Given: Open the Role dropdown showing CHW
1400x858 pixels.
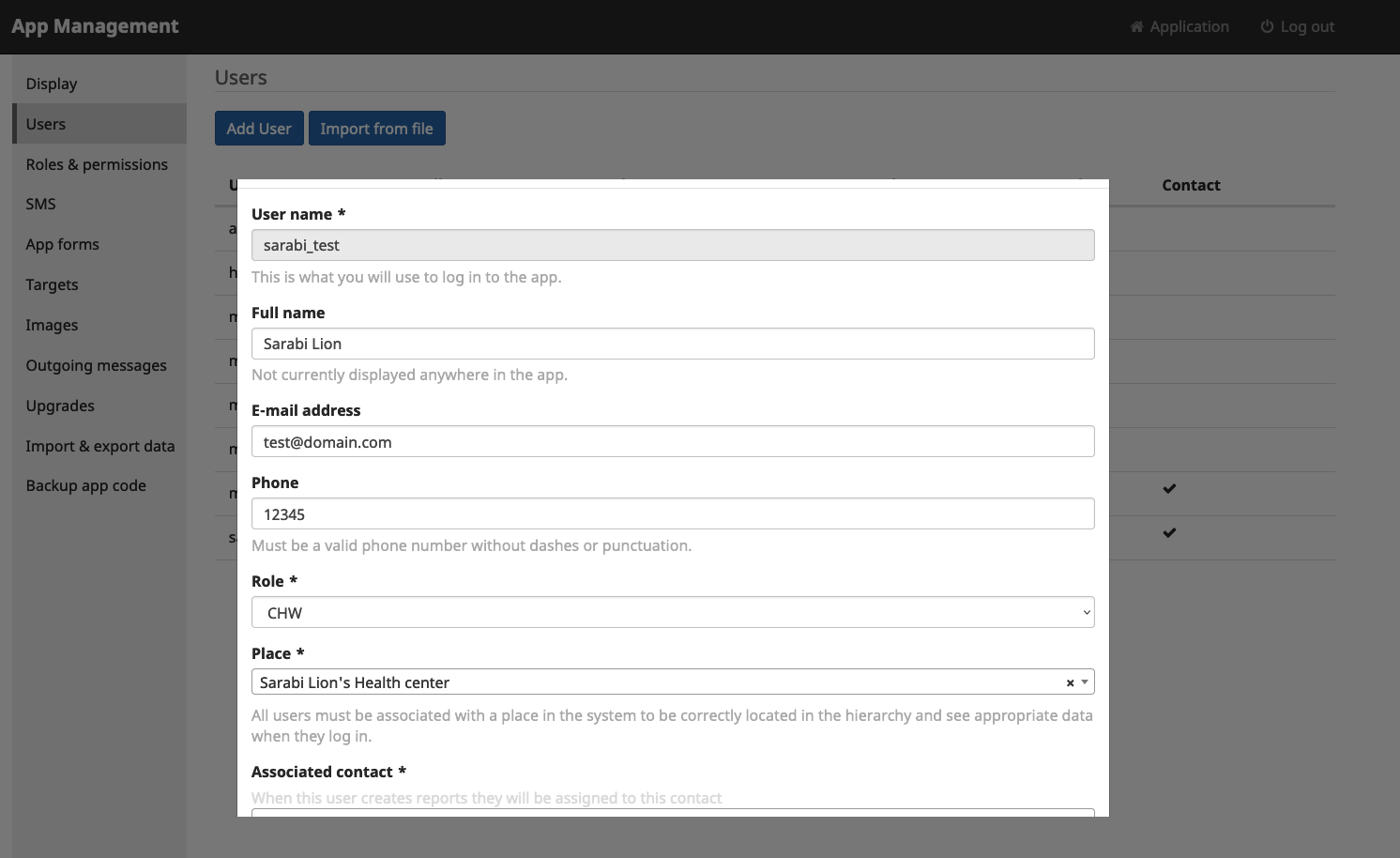Looking at the screenshot, I should (x=672, y=611).
